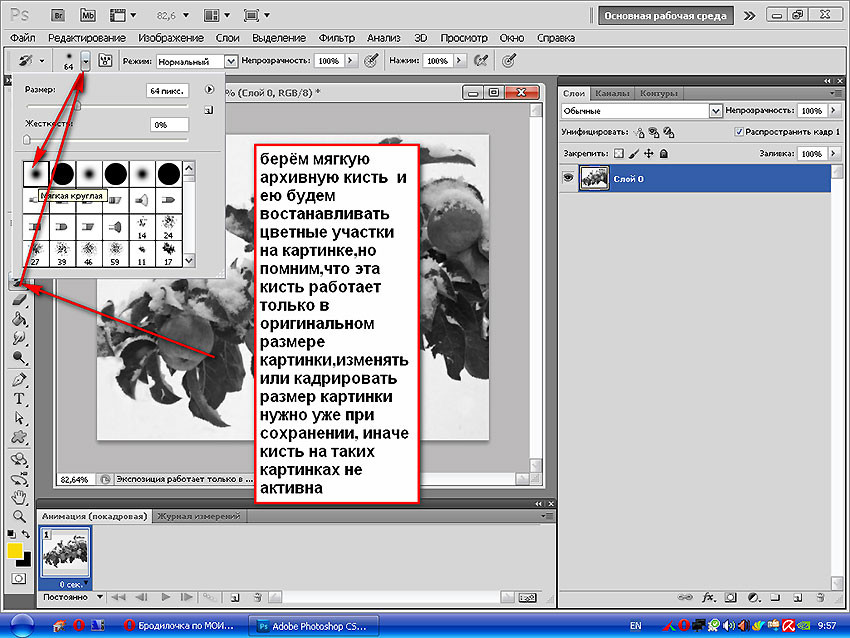Open the Режим blending mode dropdown
850x638 pixels.
tap(197, 61)
